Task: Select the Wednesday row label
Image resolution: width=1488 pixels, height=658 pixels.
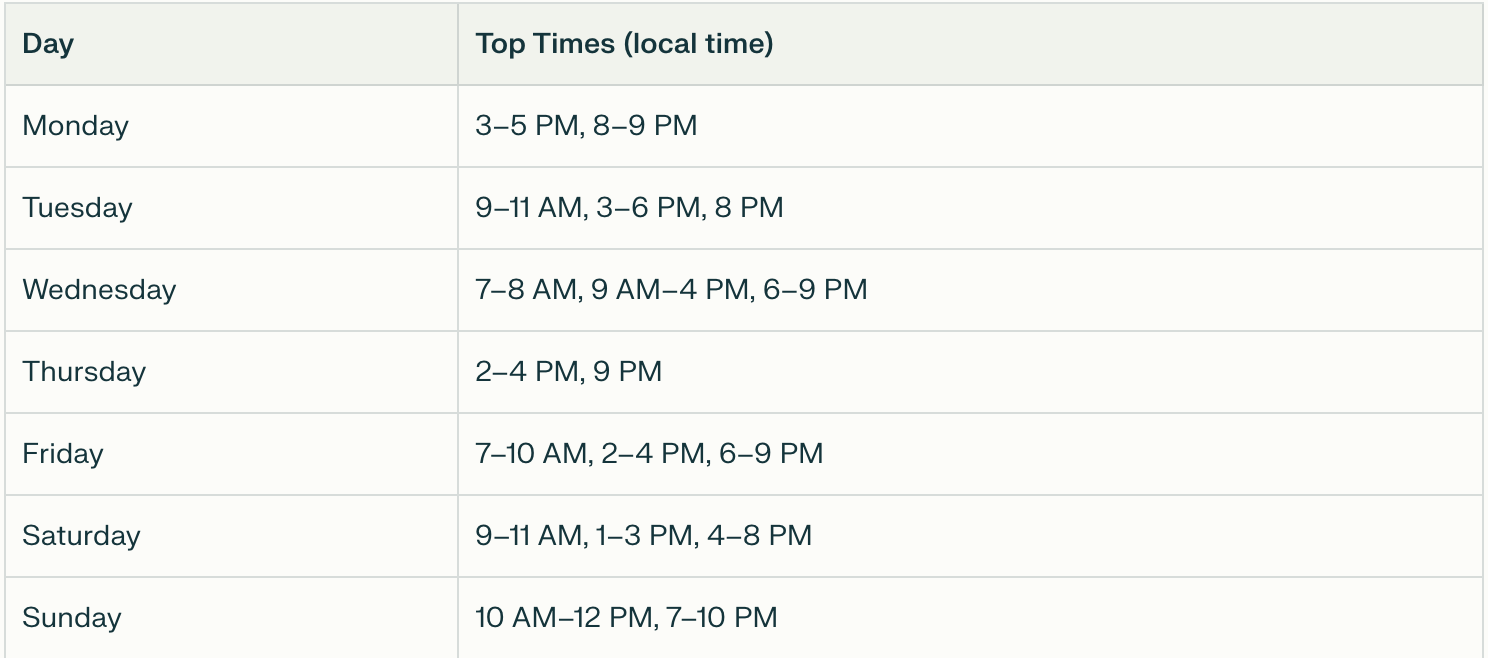Action: [99, 290]
